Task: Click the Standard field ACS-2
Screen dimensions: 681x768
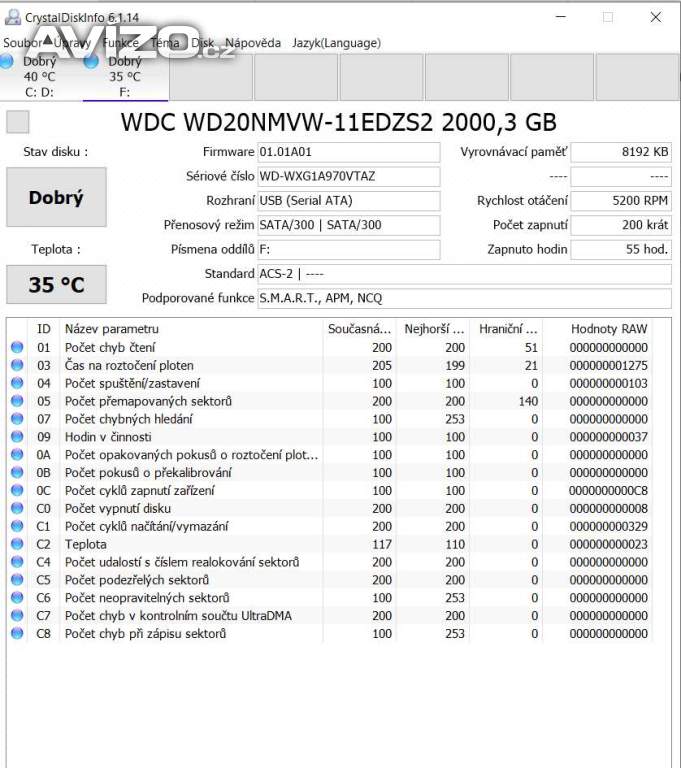Action: tap(464, 274)
